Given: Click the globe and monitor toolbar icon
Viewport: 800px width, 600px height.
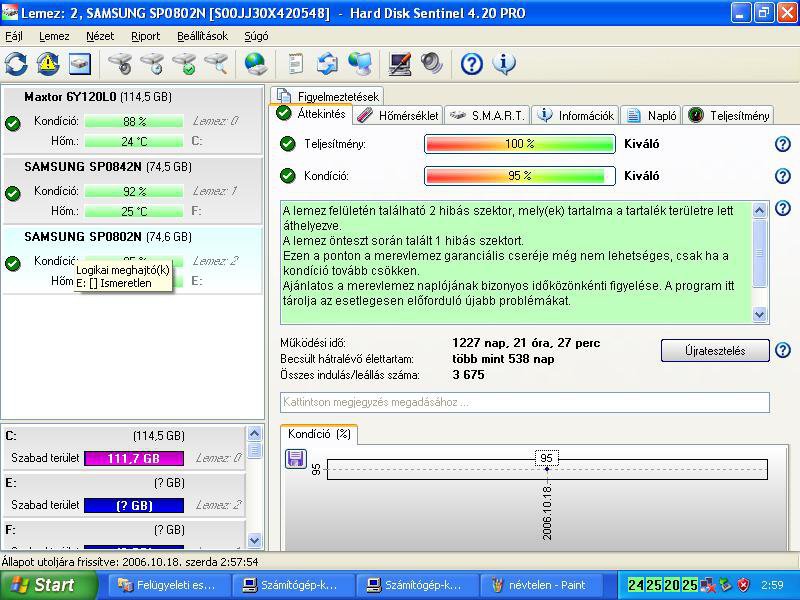Looking at the screenshot, I should tap(360, 64).
